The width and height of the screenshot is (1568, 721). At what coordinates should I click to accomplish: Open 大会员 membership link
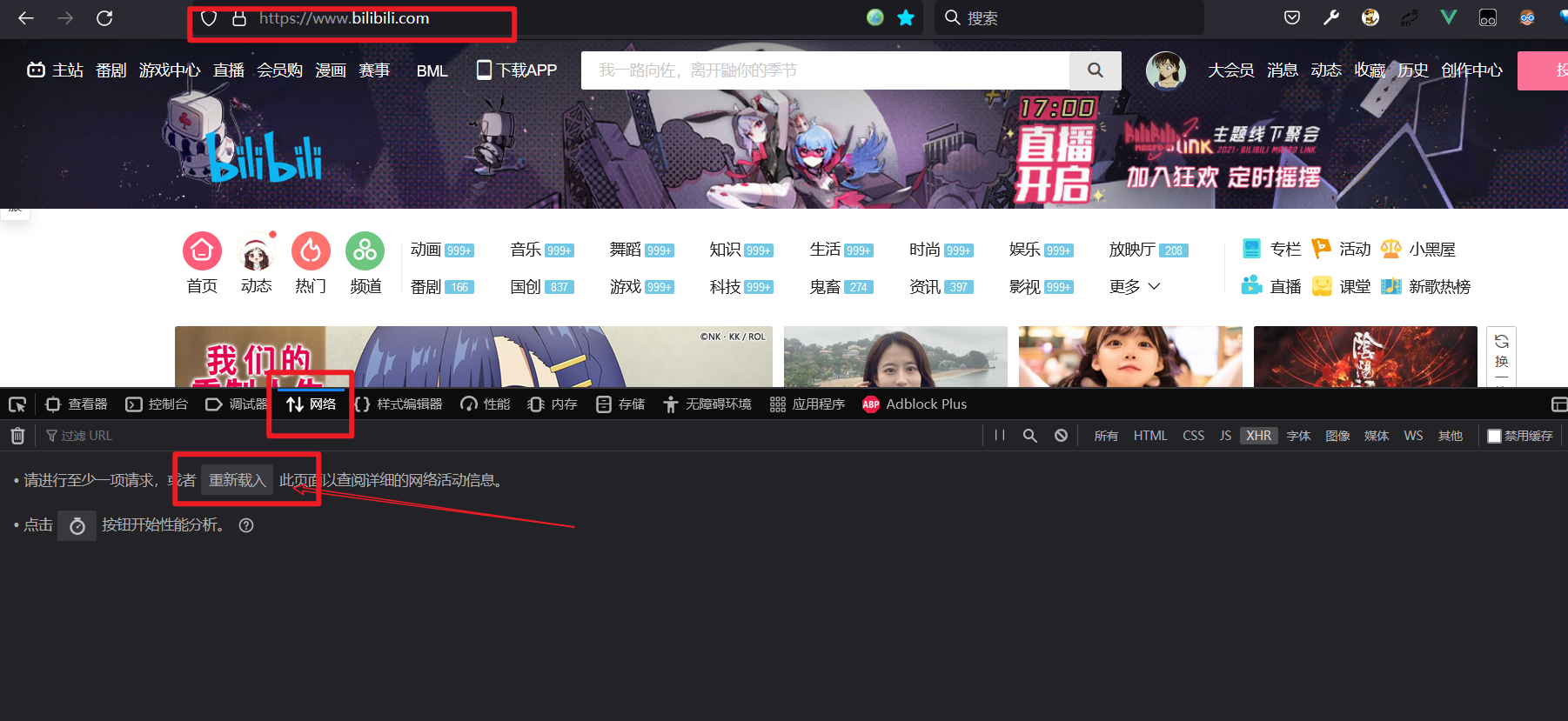tap(1230, 70)
